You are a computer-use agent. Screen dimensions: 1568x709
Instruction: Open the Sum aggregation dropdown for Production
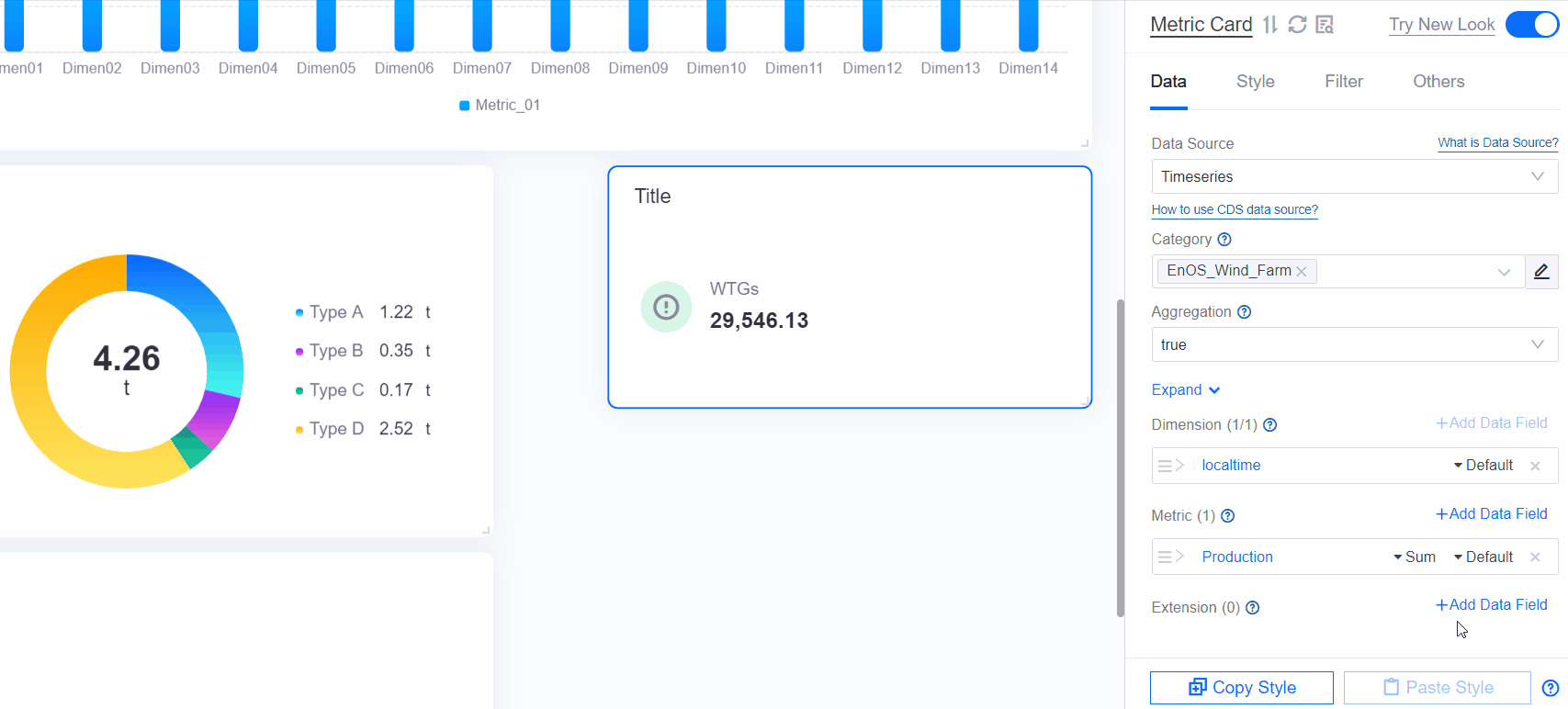click(1415, 557)
